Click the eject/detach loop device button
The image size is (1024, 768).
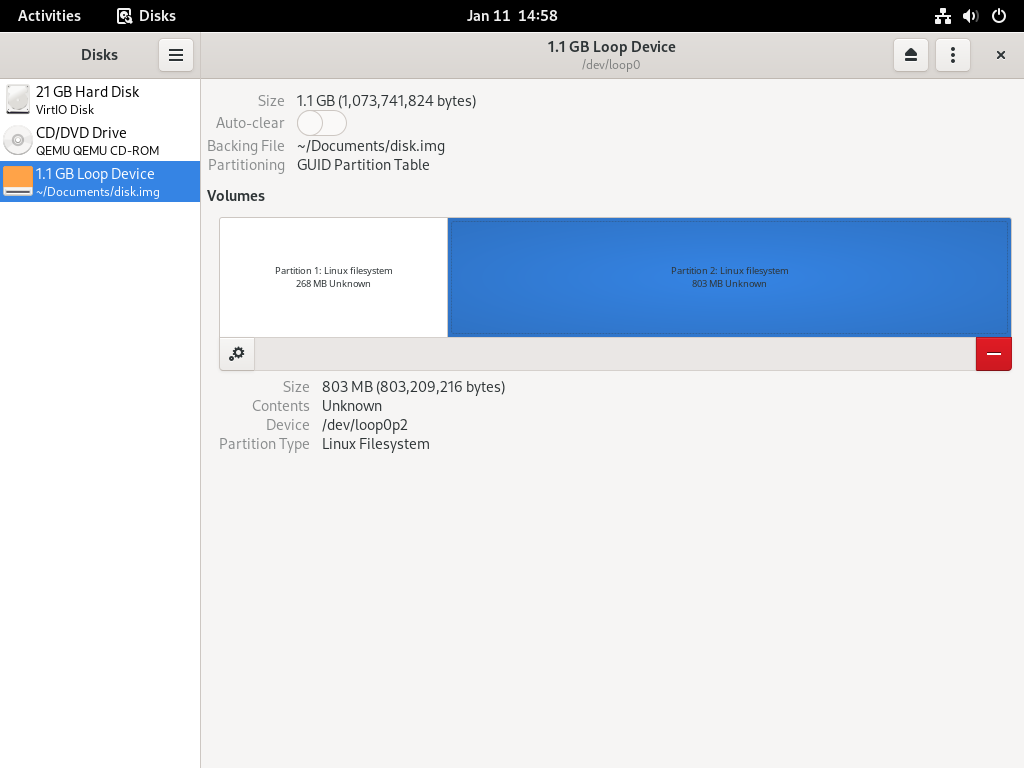click(x=910, y=55)
